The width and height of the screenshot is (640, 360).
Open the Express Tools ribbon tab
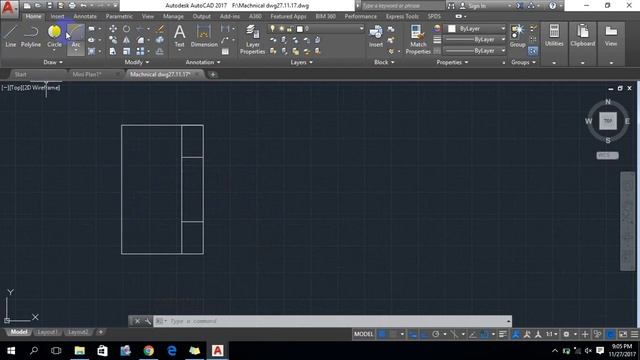point(402,16)
